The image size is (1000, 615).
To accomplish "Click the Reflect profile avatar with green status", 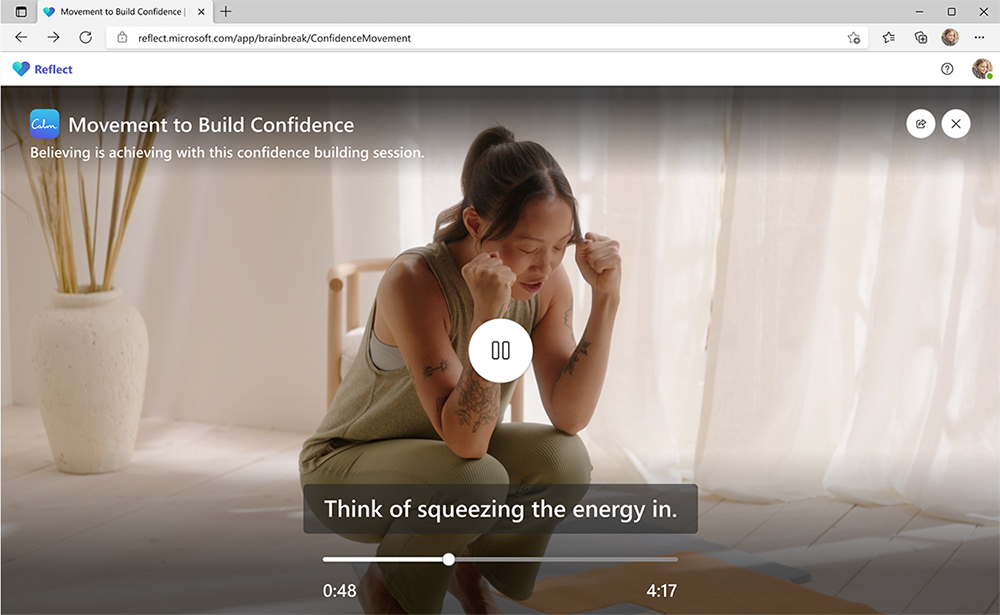I will tap(982, 69).
